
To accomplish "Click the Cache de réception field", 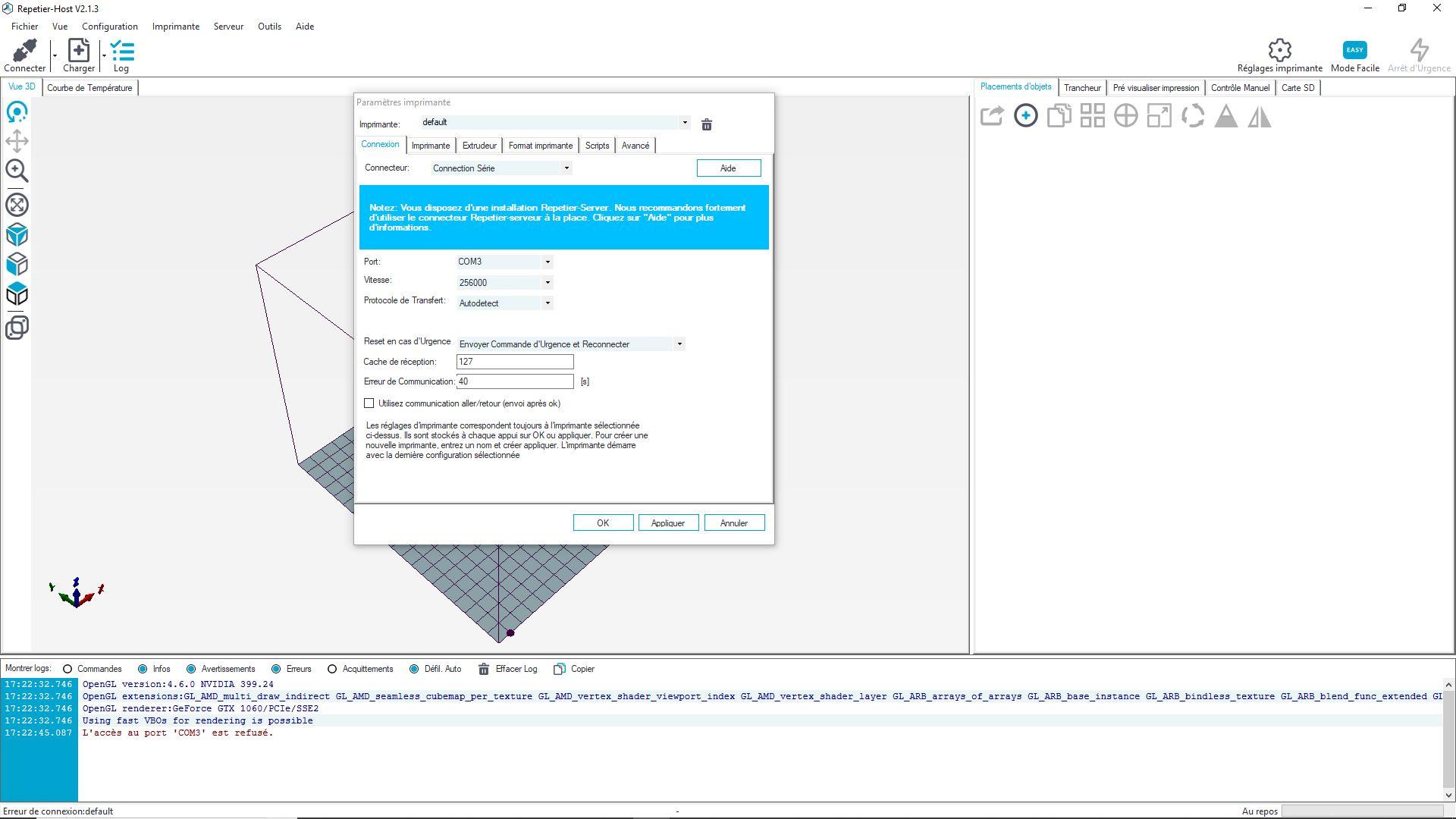I will tap(514, 362).
